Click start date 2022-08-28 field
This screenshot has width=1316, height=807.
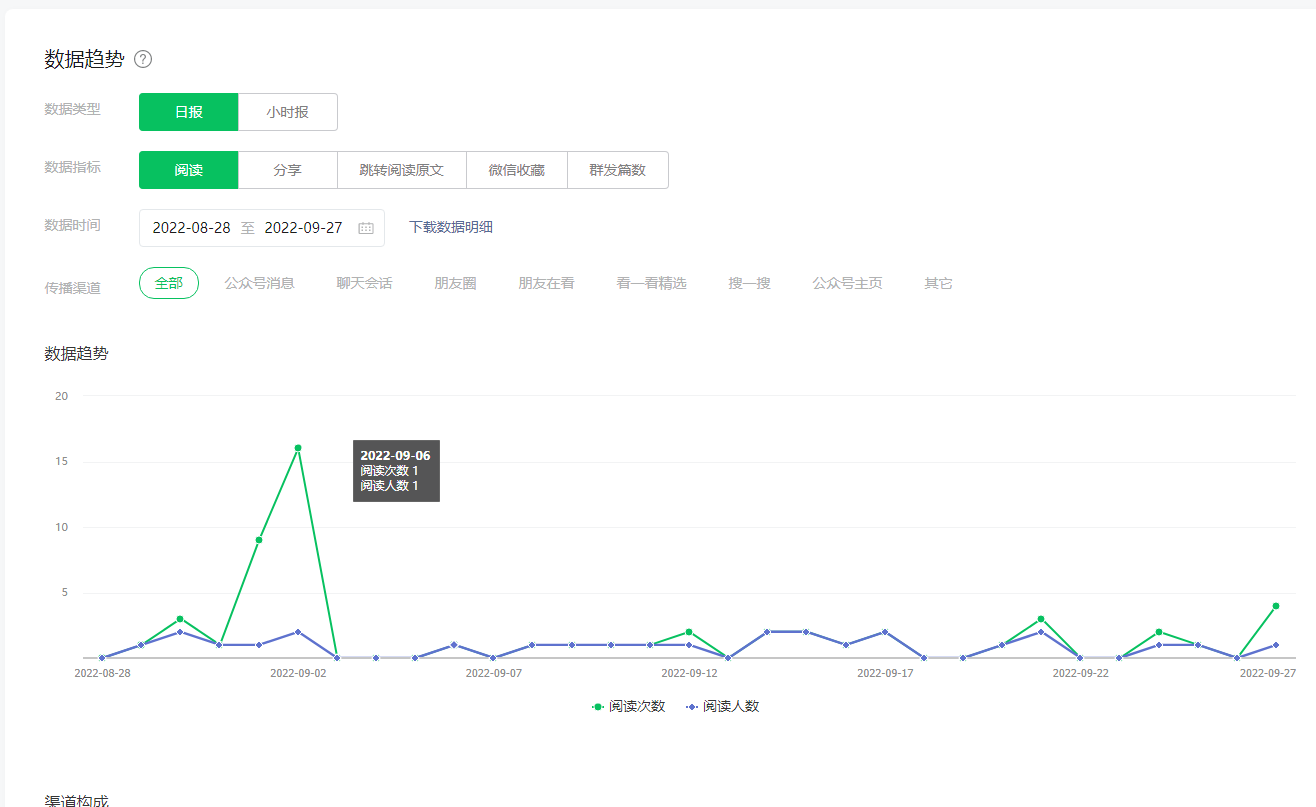[191, 228]
